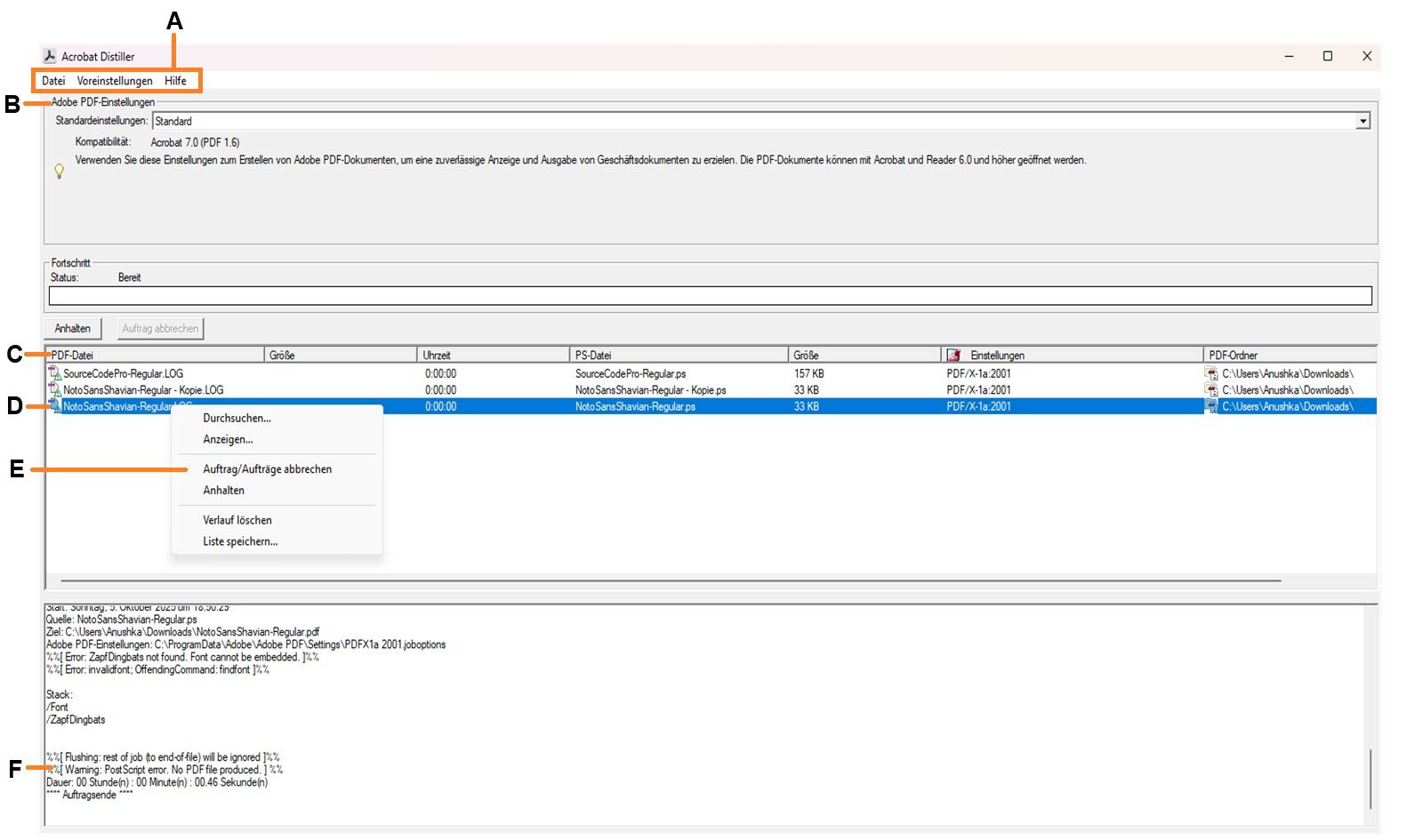Screen dimensions: 1423x840
Task: Click the file icon of NotoSansShavian-Regular - Kopie.LOG
Action: (x=54, y=390)
